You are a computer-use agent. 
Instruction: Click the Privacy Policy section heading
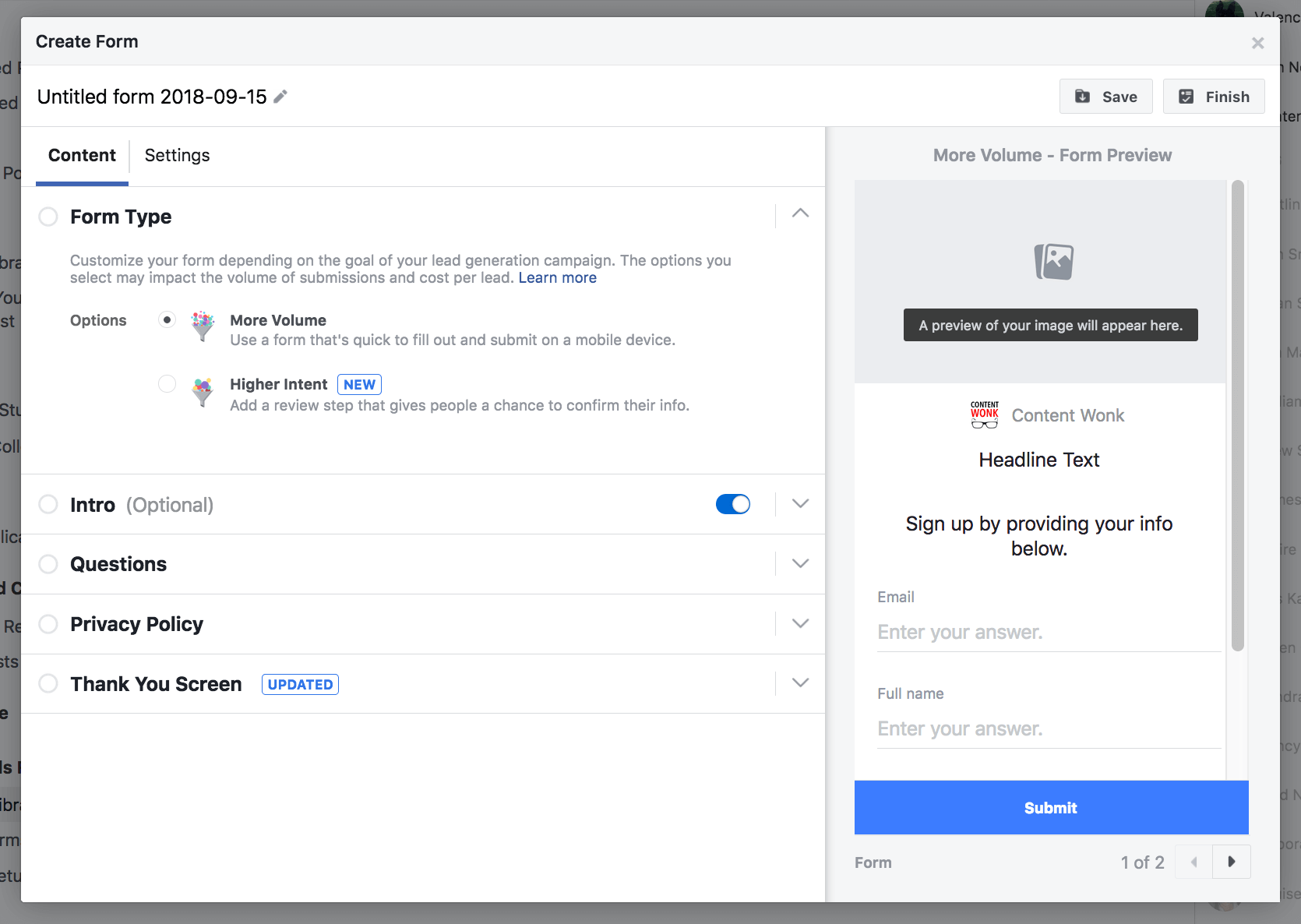pos(136,624)
